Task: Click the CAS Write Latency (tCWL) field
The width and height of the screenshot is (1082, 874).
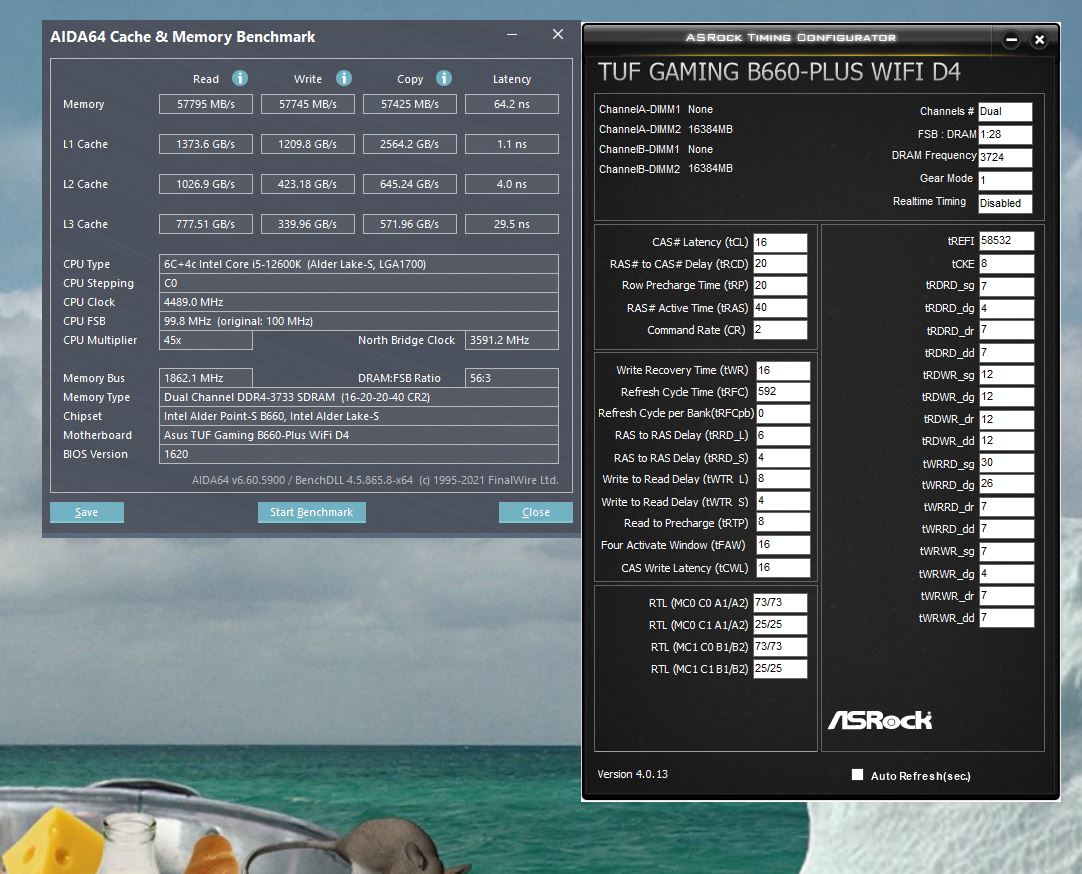Action: pos(783,568)
